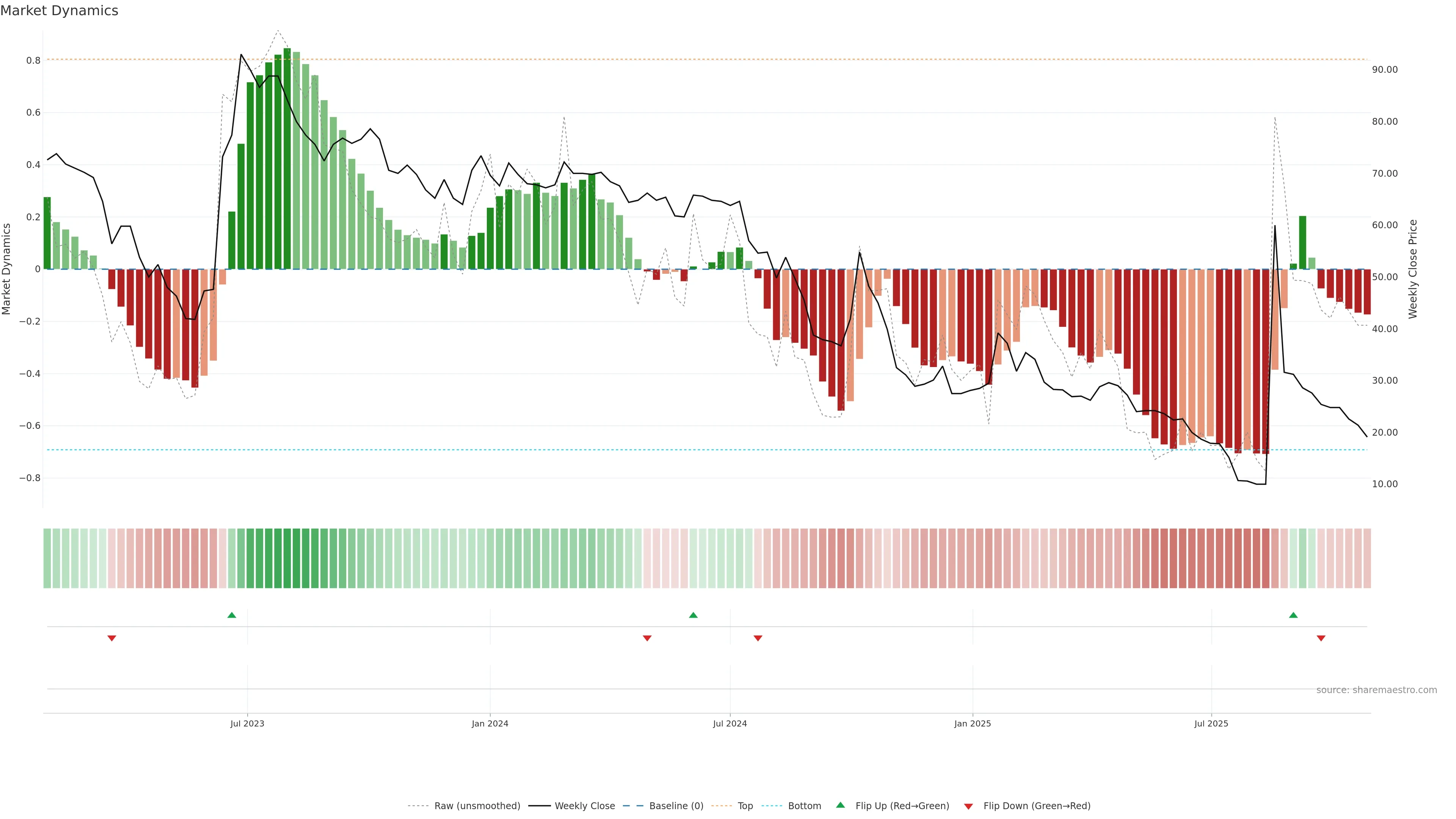Click the Flip Up legend triangle icon
The width and height of the screenshot is (1456, 819).
(841, 805)
